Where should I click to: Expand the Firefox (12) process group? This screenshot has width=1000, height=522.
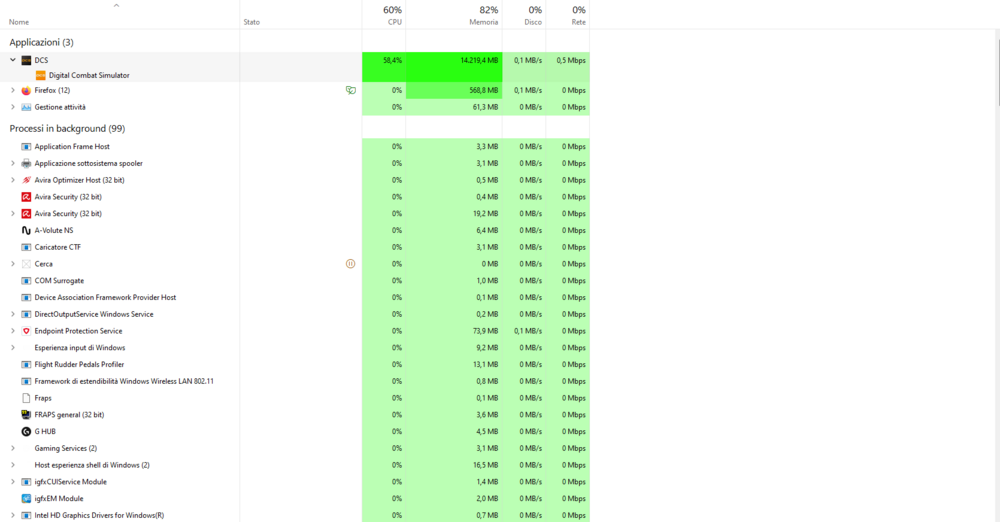click(x=13, y=91)
